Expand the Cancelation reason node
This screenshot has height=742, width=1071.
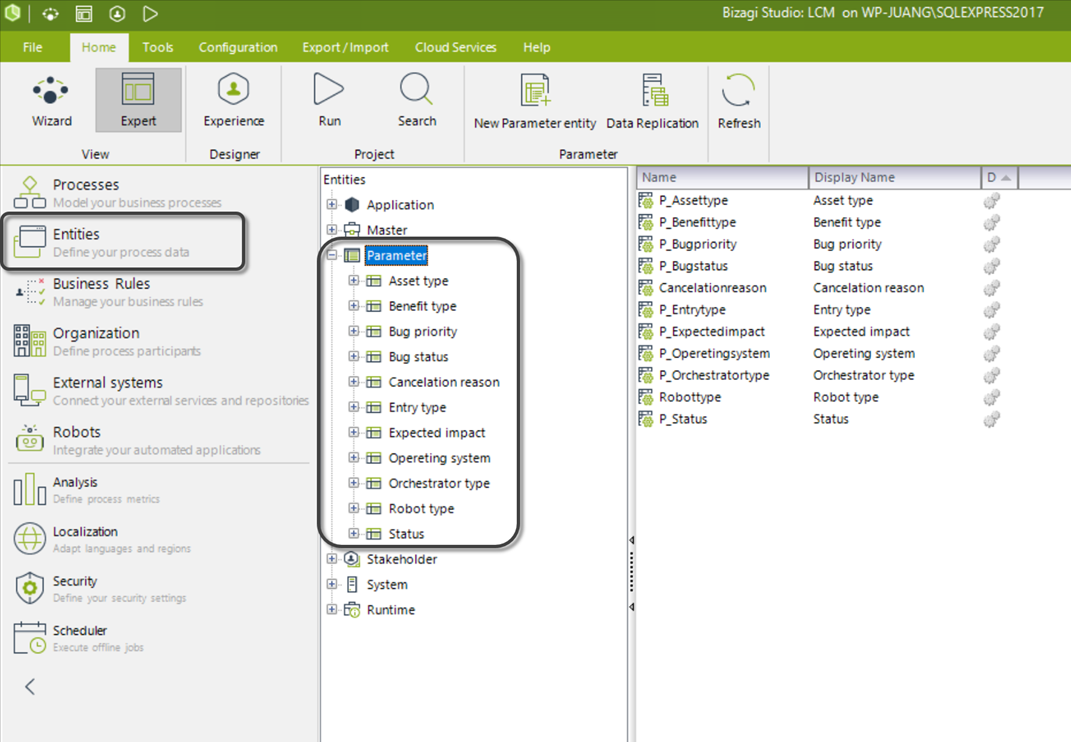(x=354, y=381)
